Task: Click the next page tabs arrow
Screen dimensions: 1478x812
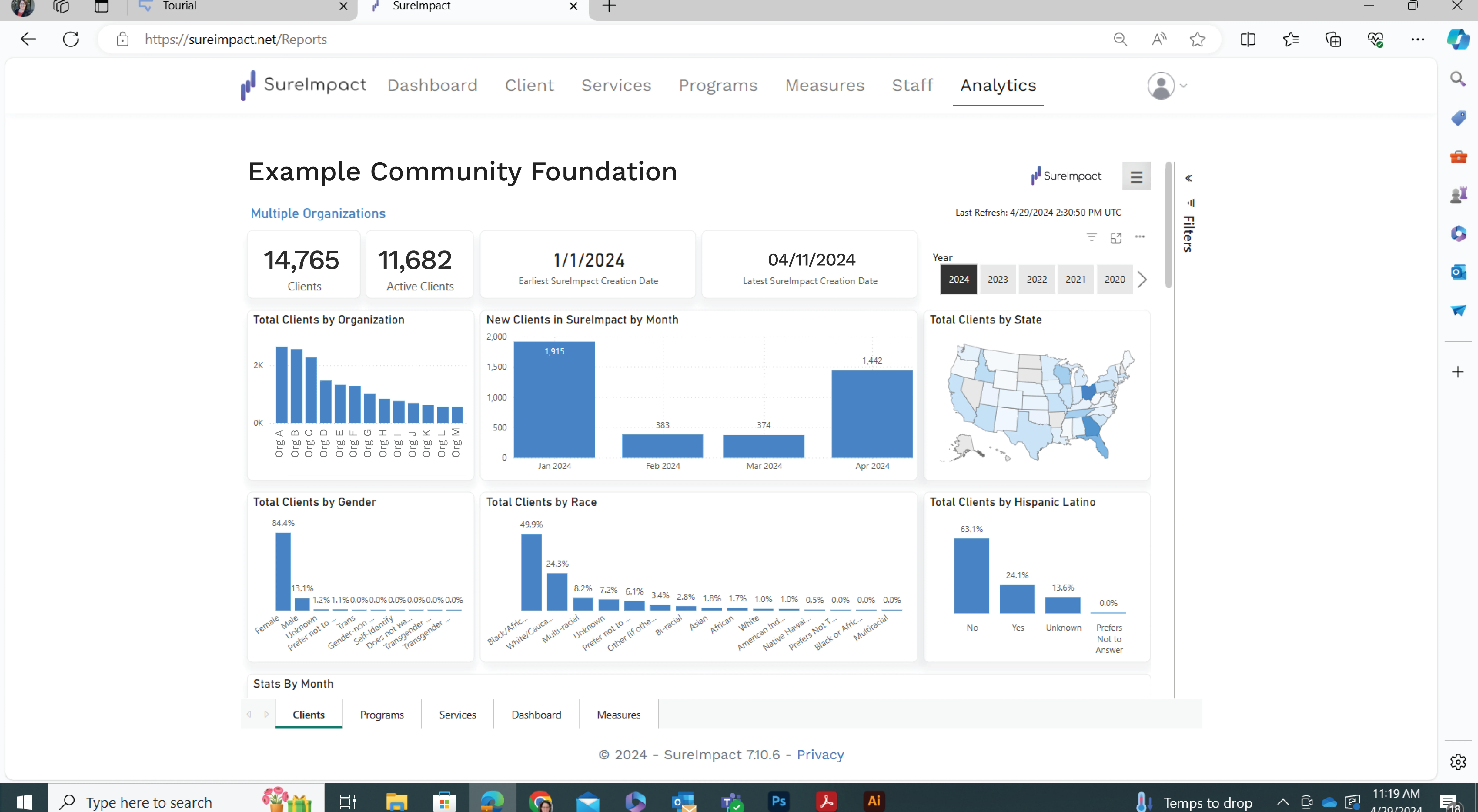Action: click(x=266, y=714)
